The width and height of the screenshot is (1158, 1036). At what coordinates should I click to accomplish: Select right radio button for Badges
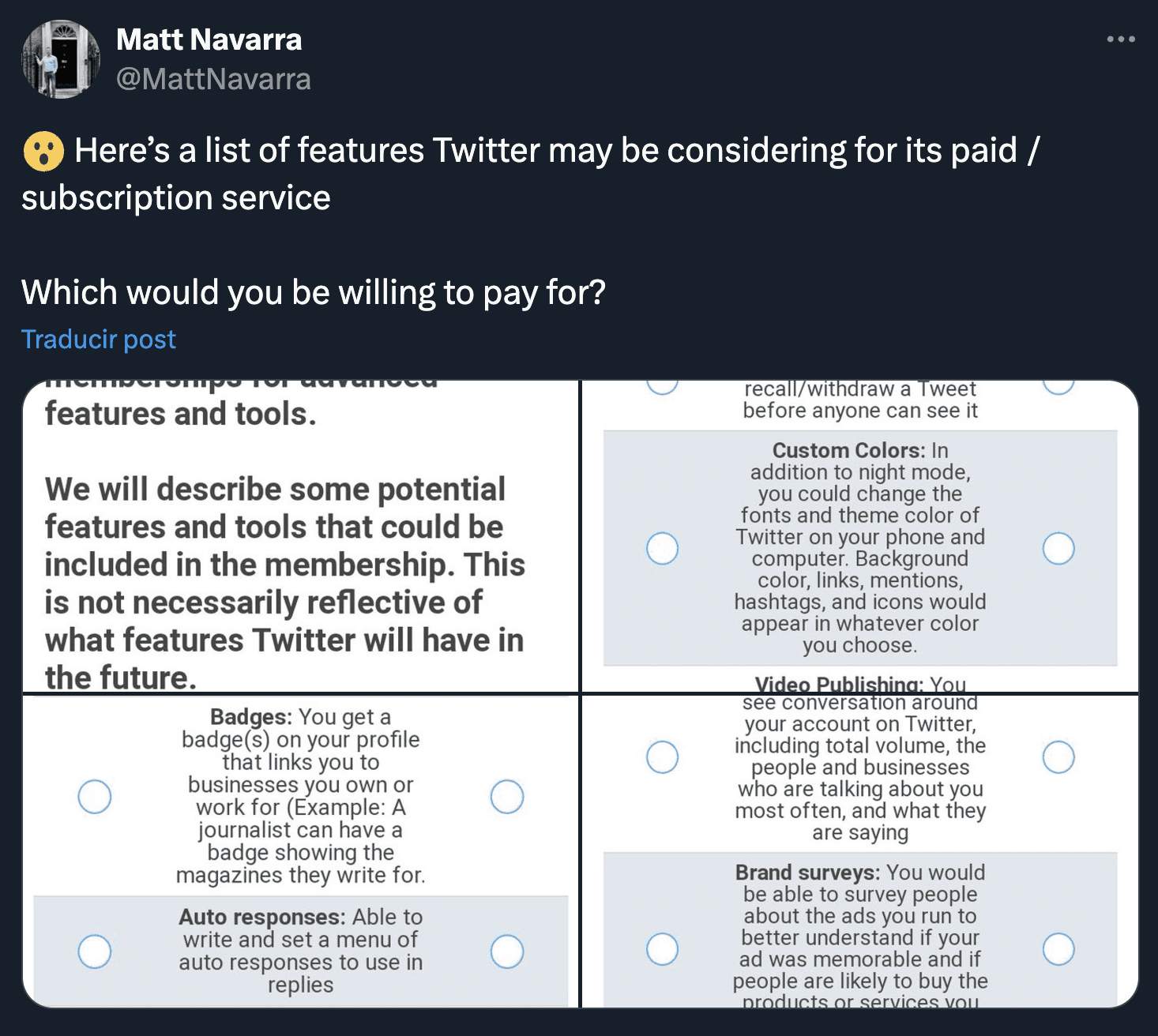[x=507, y=796]
